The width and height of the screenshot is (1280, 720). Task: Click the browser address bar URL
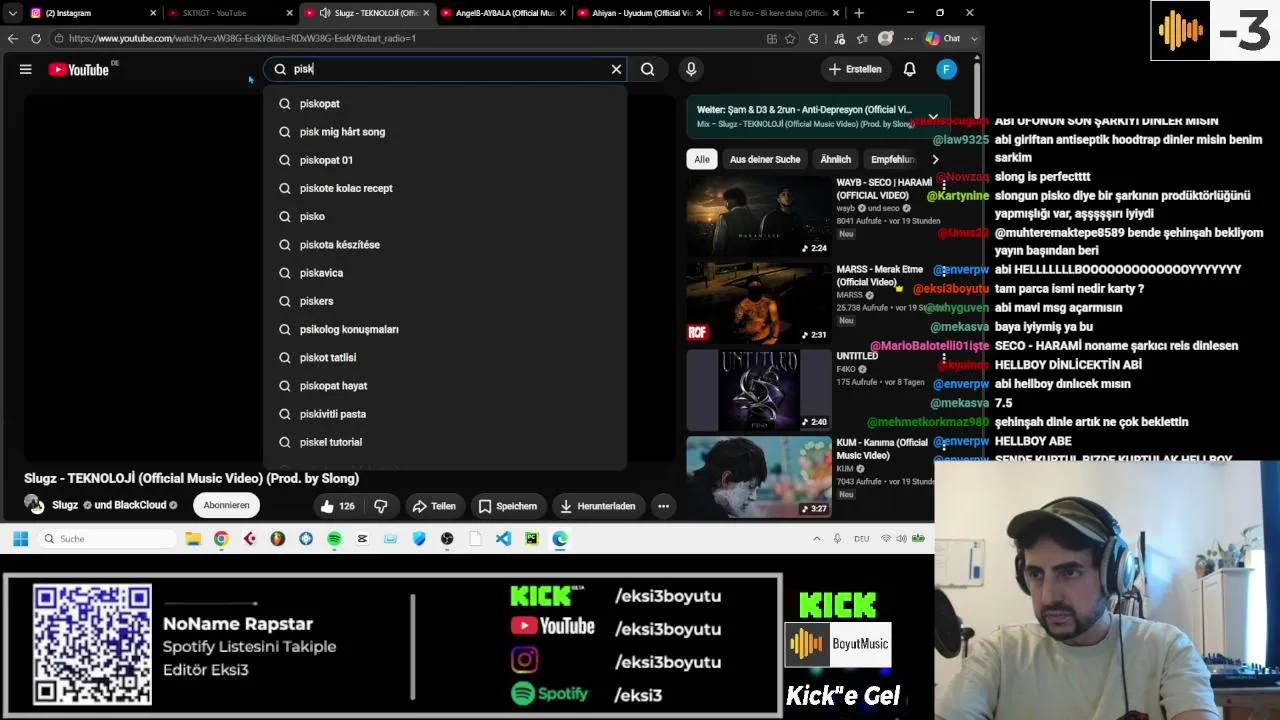[x=242, y=38]
